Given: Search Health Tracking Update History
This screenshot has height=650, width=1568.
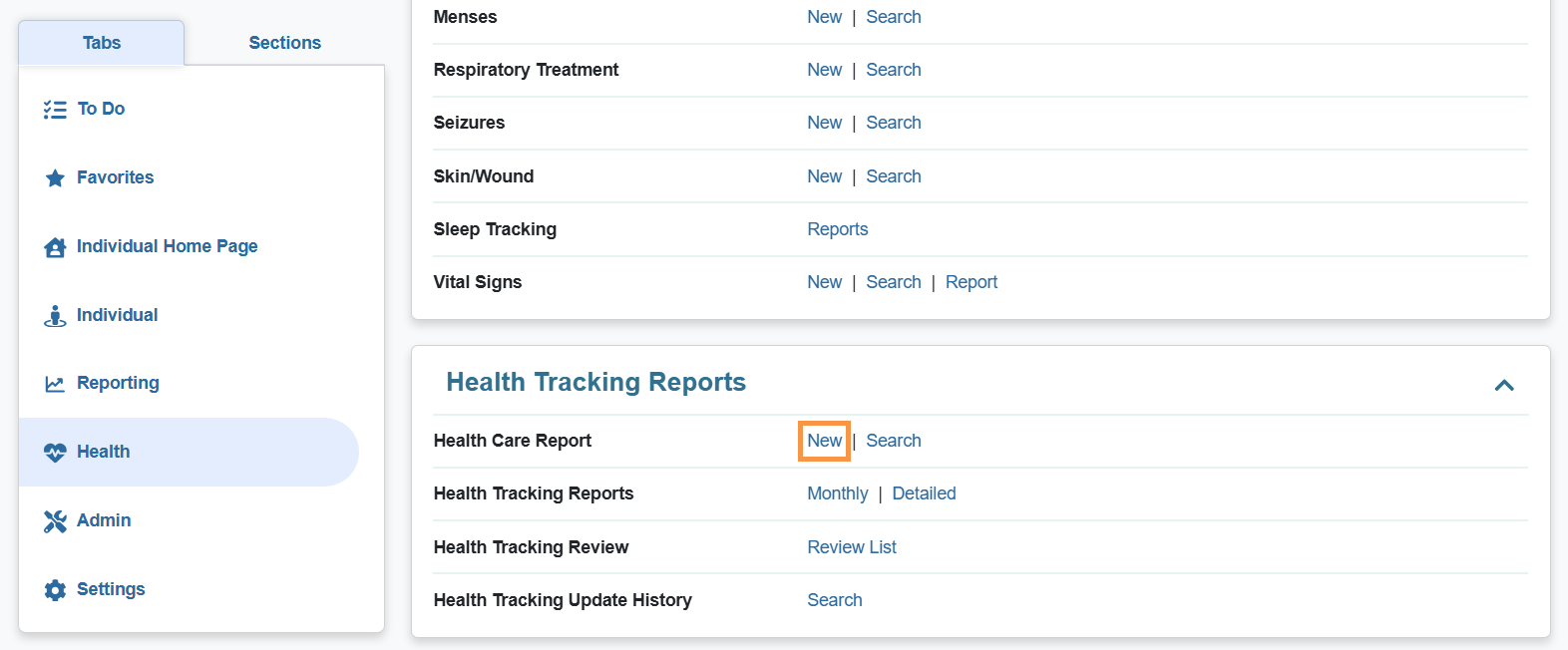Looking at the screenshot, I should pos(834,599).
